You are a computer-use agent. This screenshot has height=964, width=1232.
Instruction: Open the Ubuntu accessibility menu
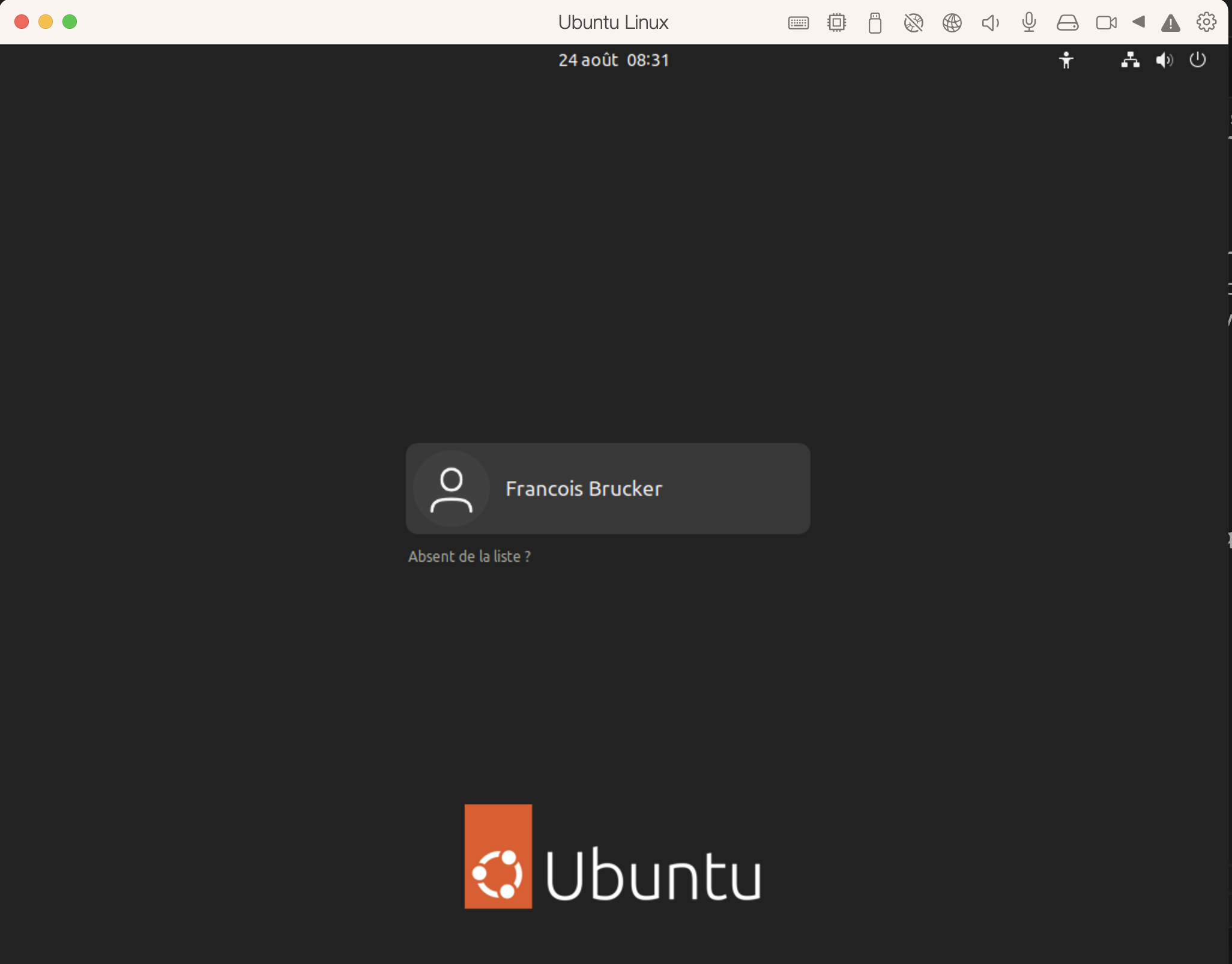coord(1066,60)
